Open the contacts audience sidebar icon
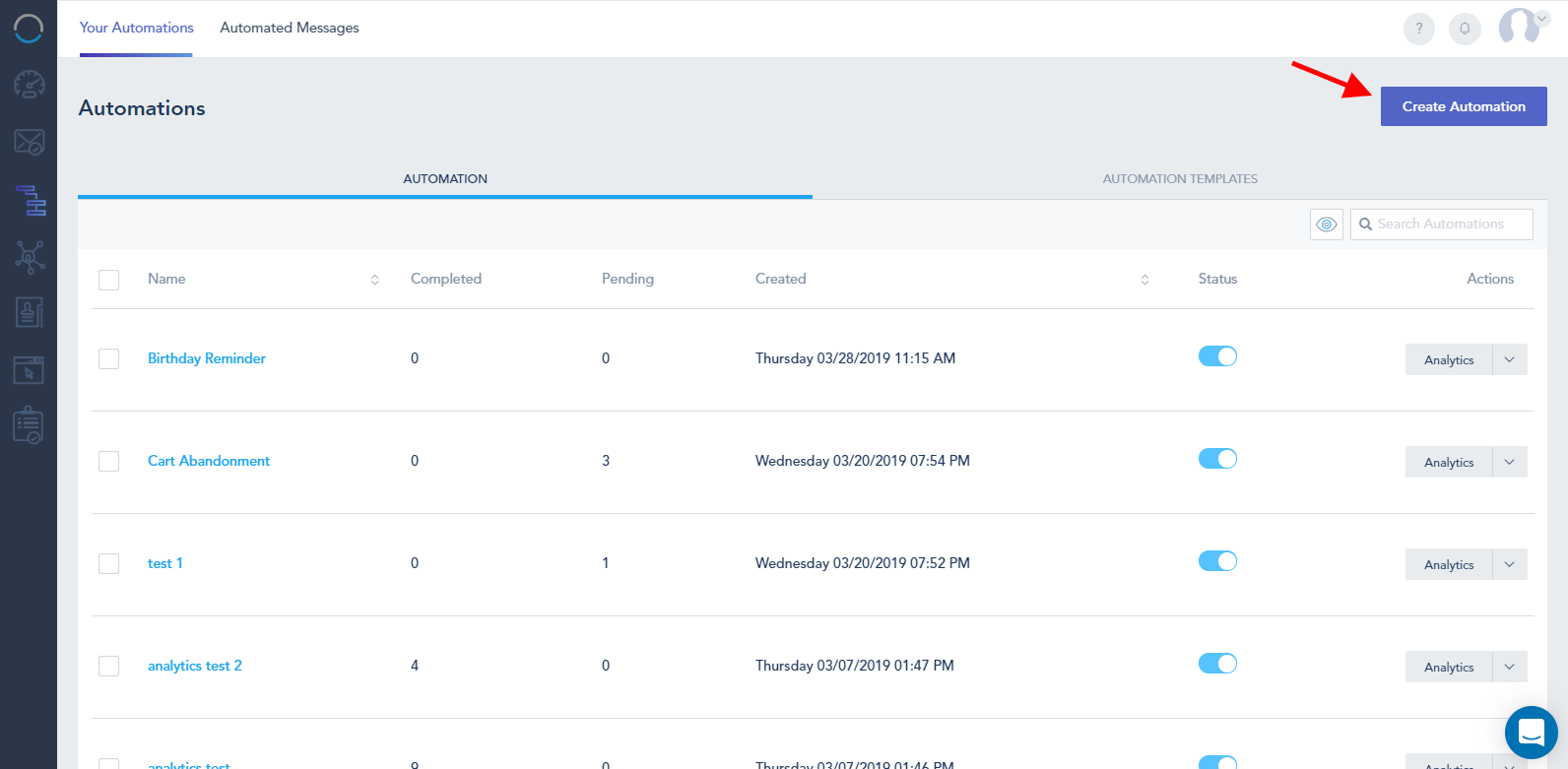 pos(29,313)
